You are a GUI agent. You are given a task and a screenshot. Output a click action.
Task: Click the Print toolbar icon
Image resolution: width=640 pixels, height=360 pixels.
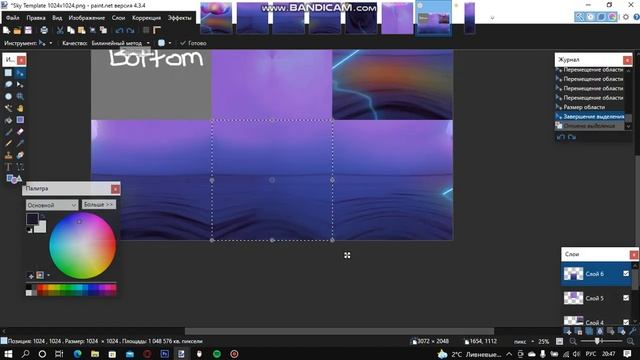(44, 30)
